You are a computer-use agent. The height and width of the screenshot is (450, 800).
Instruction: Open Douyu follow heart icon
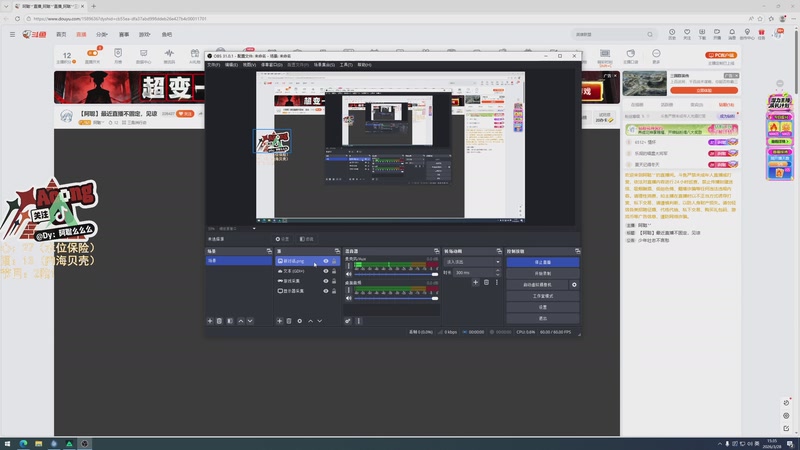687,33
